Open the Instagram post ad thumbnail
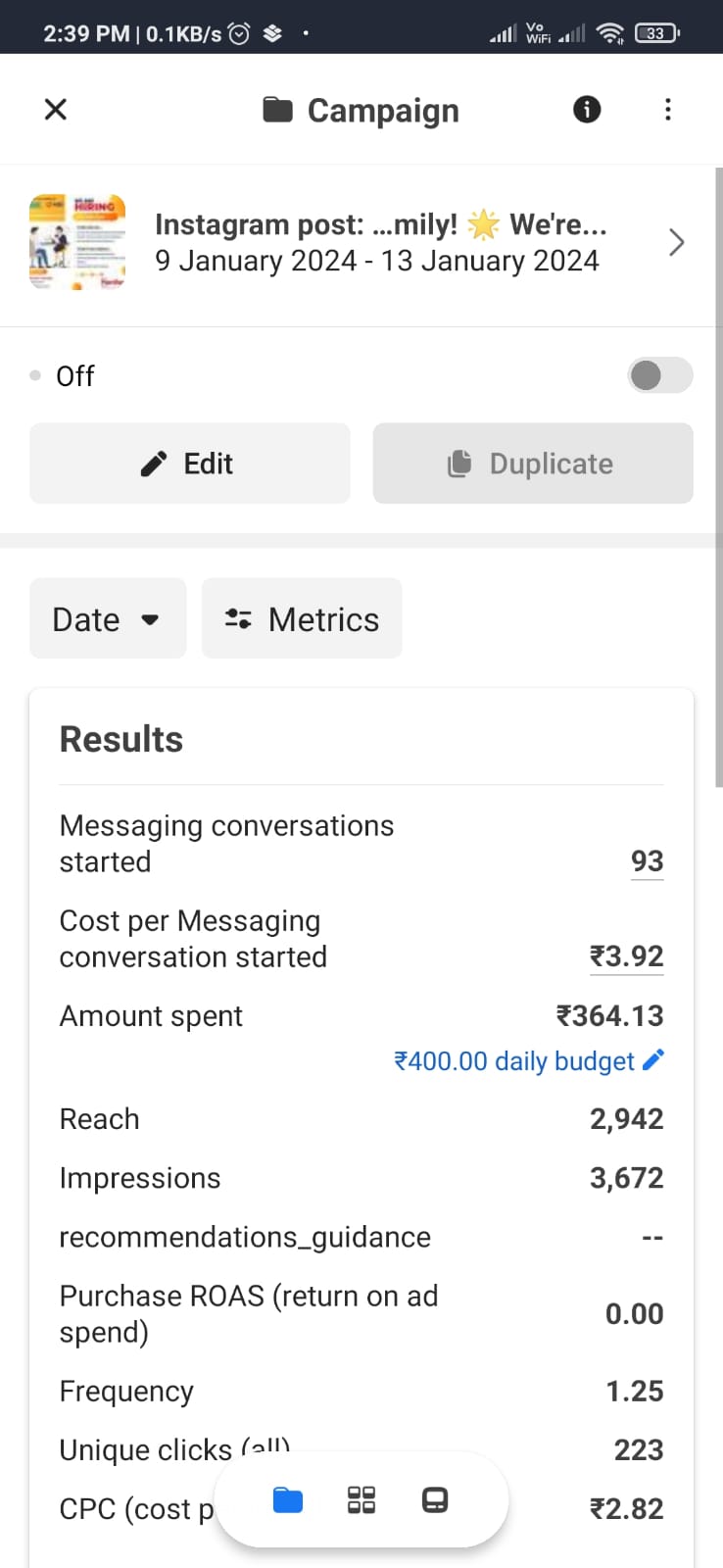723x1568 pixels. 77,242
